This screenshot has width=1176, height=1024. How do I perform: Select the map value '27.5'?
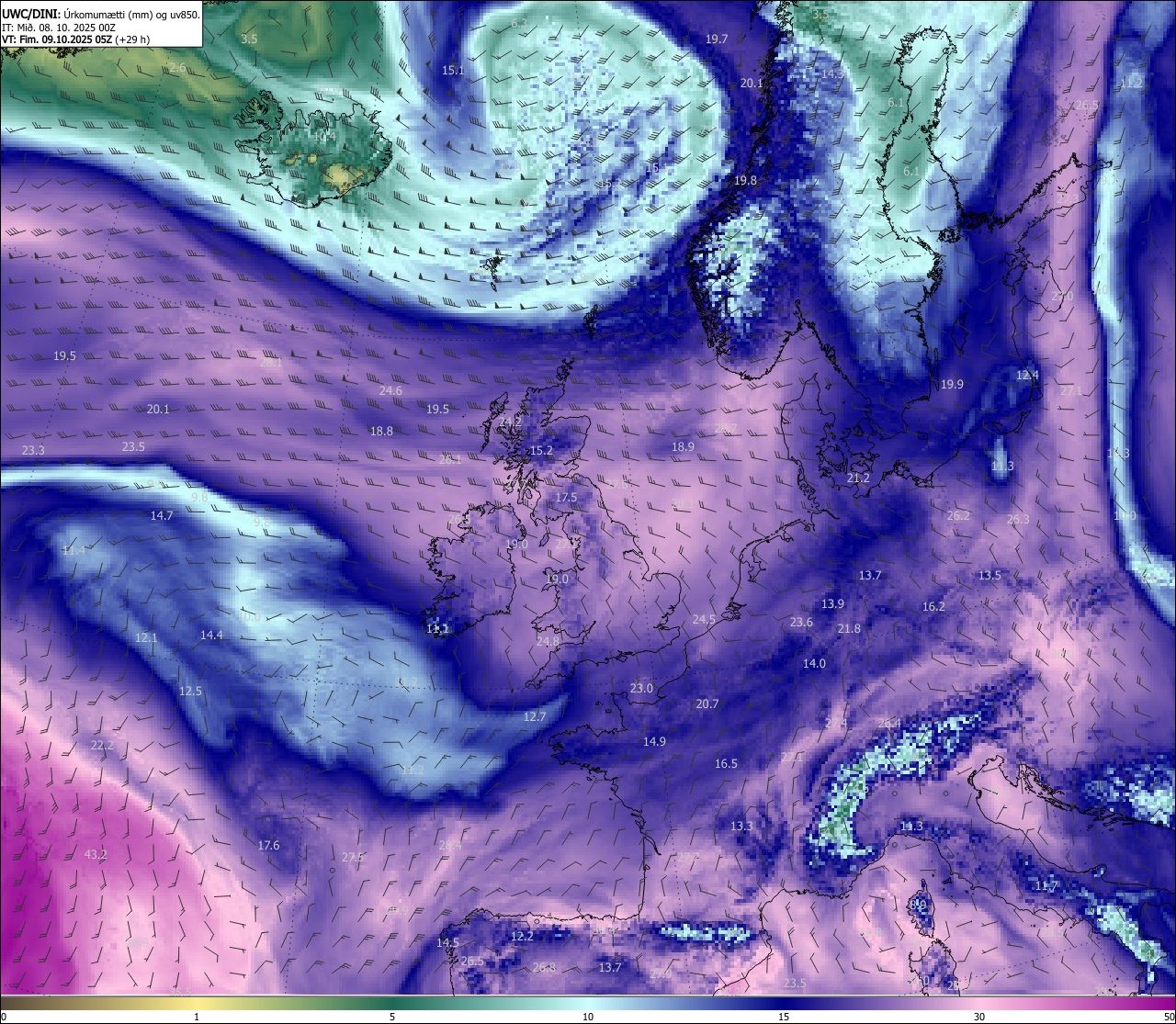353,857
